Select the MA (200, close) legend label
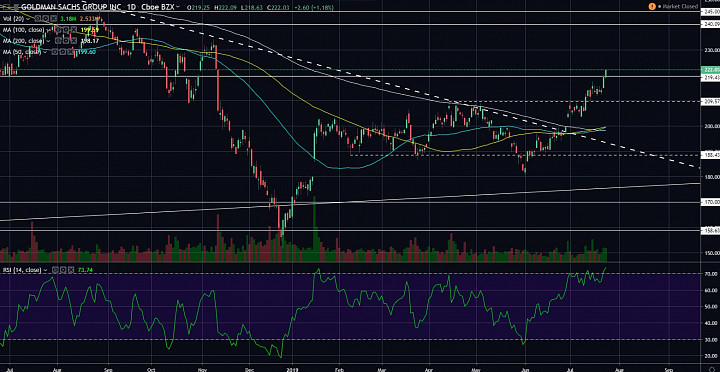Image resolution: width=720 pixels, height=372 pixels. tap(23, 41)
